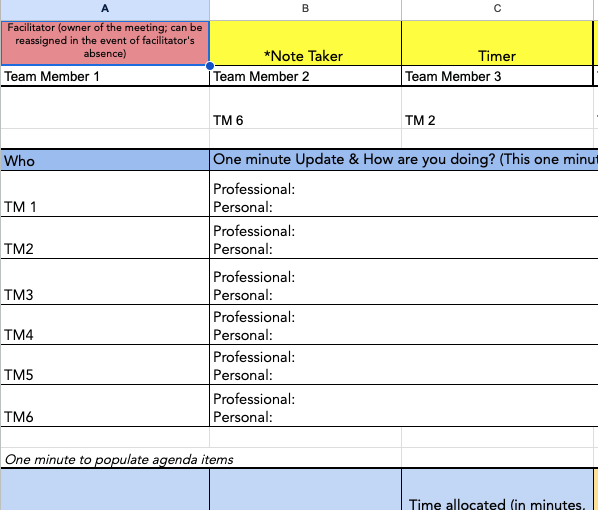
Task: Click the Professional/Personal cell for TM3
Action: (x=404, y=282)
